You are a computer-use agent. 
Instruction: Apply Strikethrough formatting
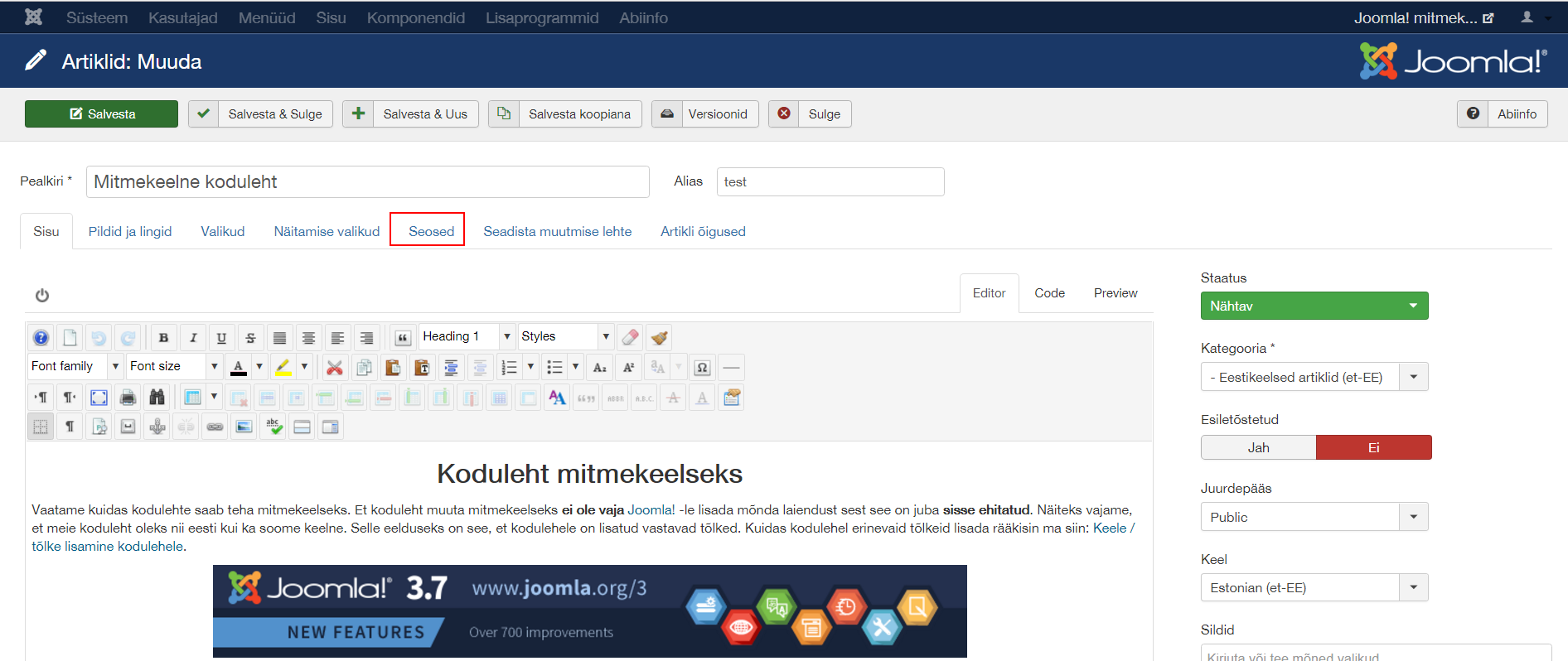(x=250, y=338)
